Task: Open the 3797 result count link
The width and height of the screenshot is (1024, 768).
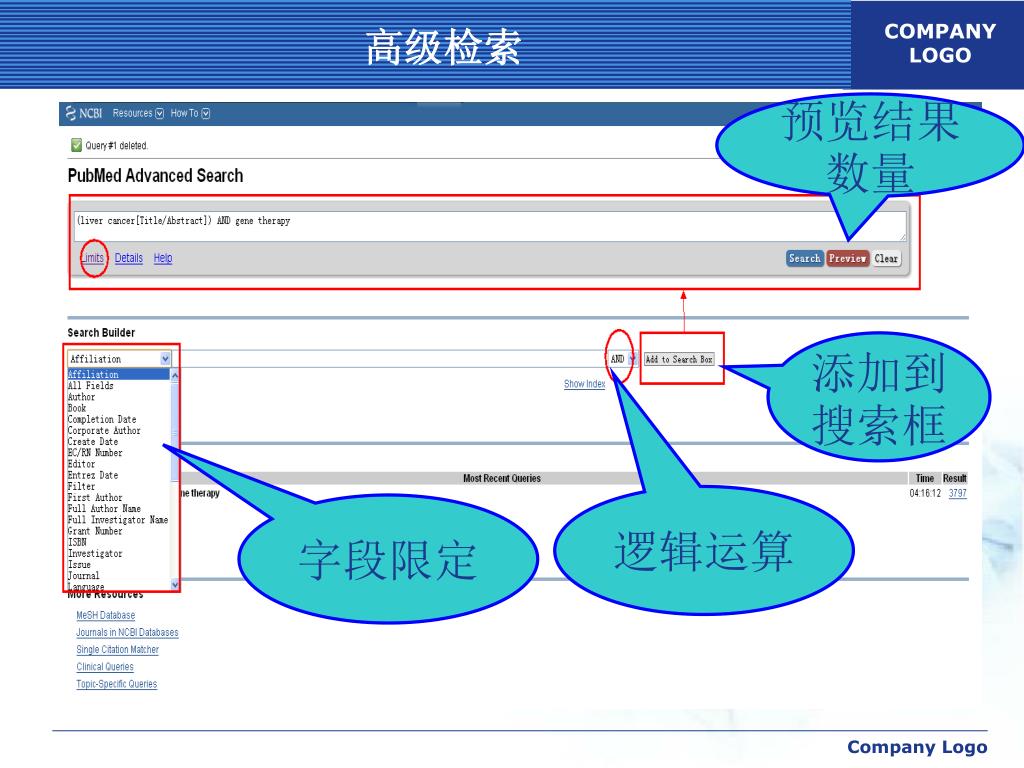Action: (957, 493)
